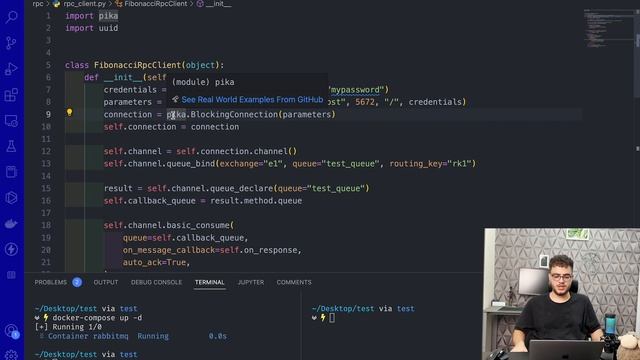
Task: Focus the right terminal prompt cursor
Action: tap(332, 318)
